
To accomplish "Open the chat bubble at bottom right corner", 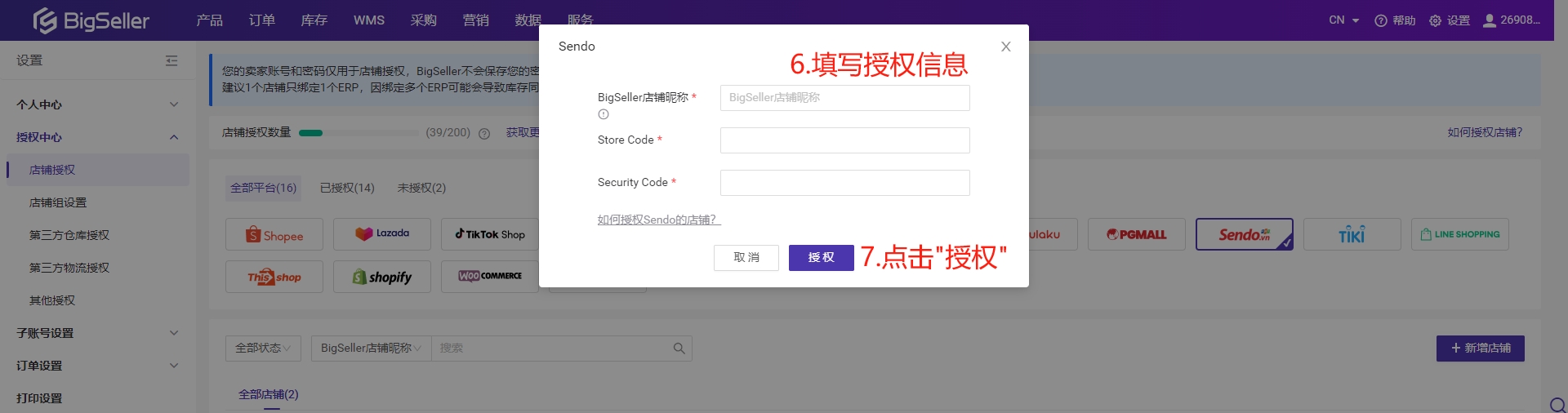I will (x=1557, y=405).
